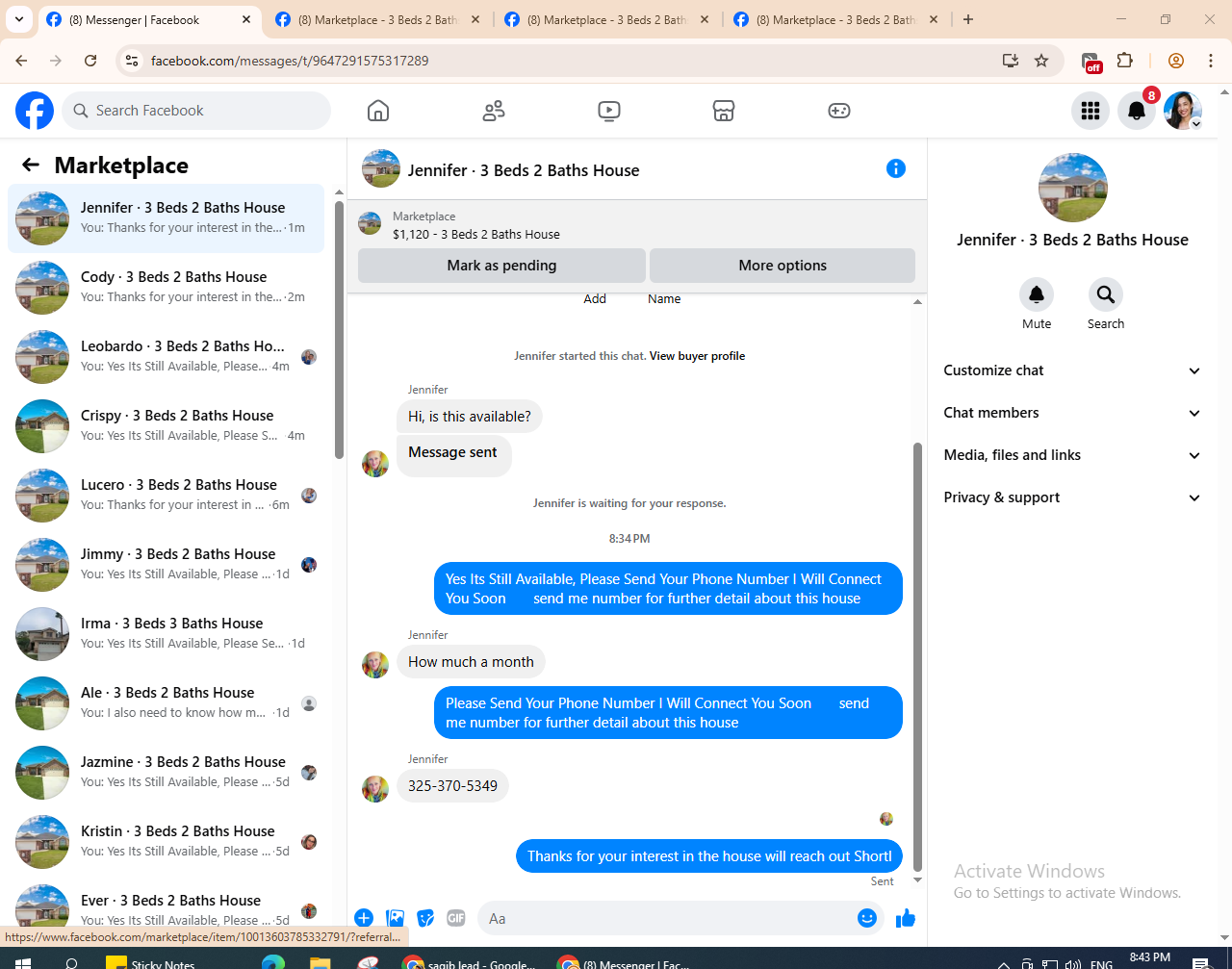Screen dimensions: 1232x969
Task: Select Jennifer 3 Beds 2 Baths House chat
Action: 166,218
